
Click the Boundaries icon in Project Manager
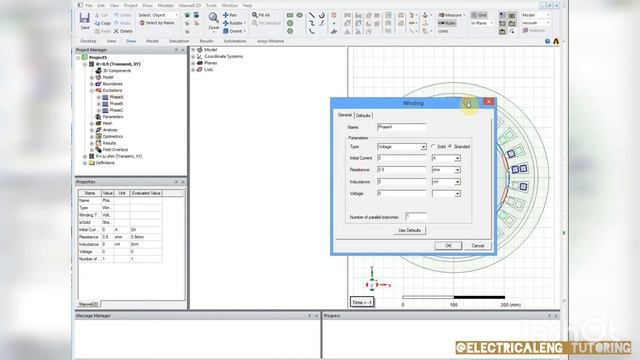click(98, 84)
